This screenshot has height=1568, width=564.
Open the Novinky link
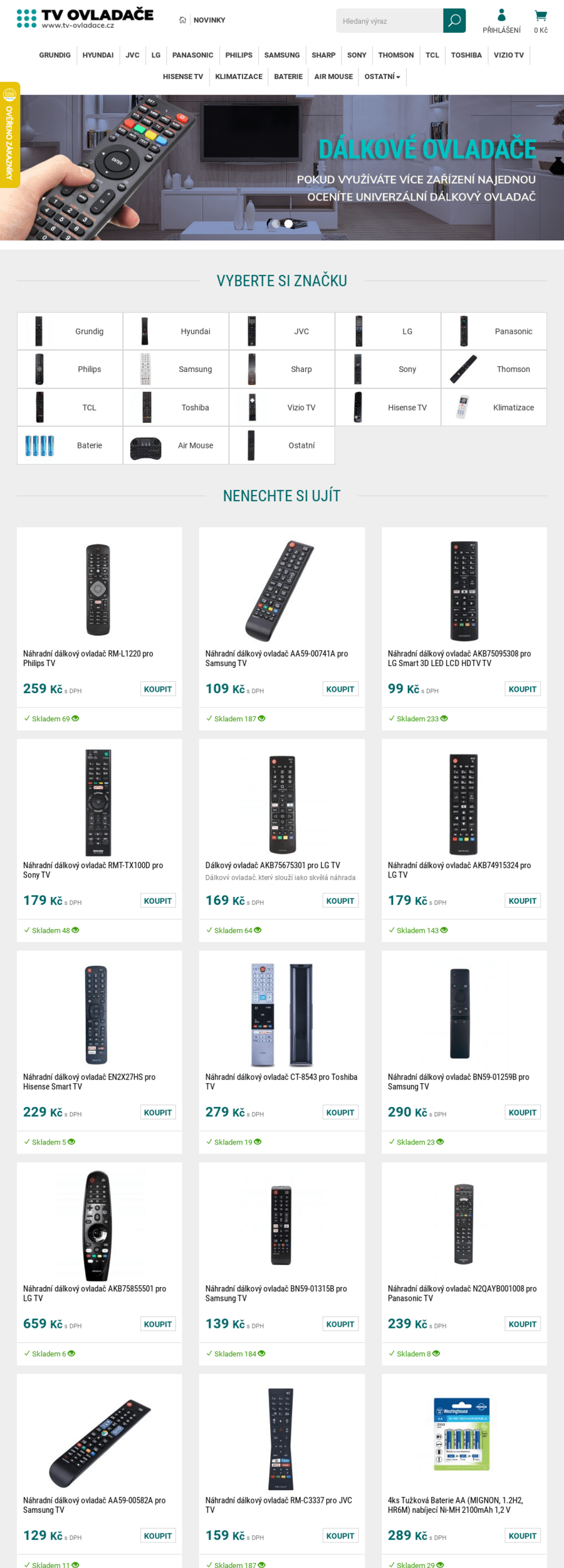[x=209, y=20]
